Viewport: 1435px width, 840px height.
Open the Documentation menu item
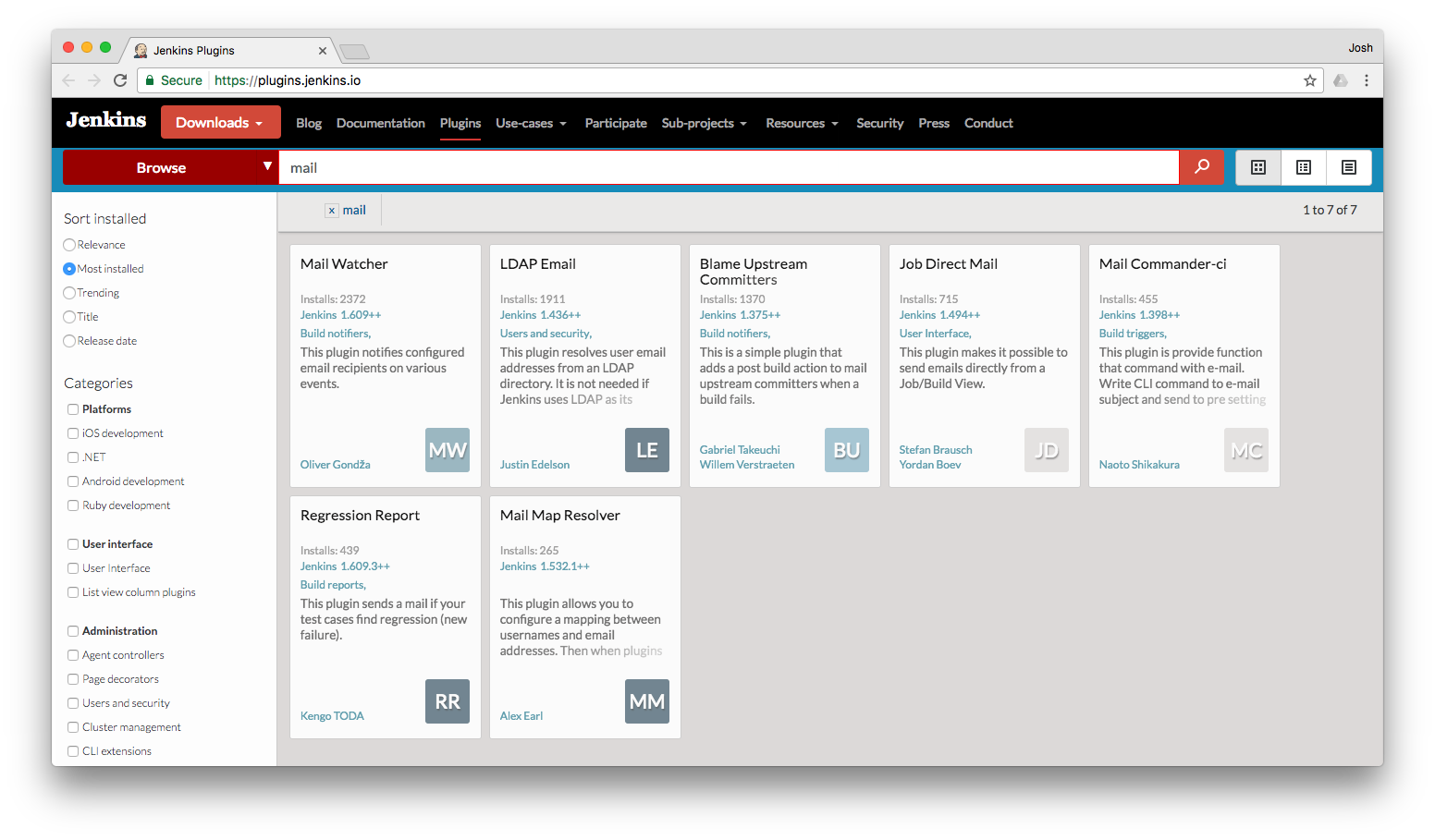coord(380,123)
